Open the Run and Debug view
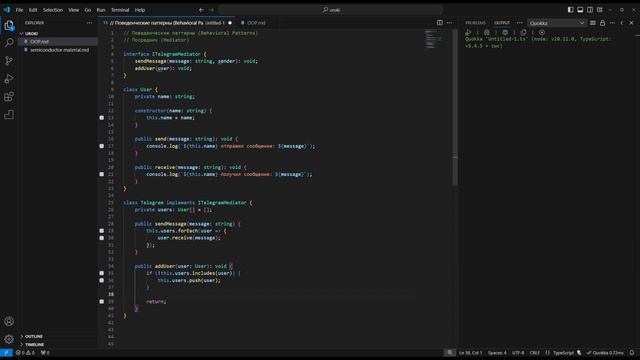Screen dimensions: 640x360 9,79
